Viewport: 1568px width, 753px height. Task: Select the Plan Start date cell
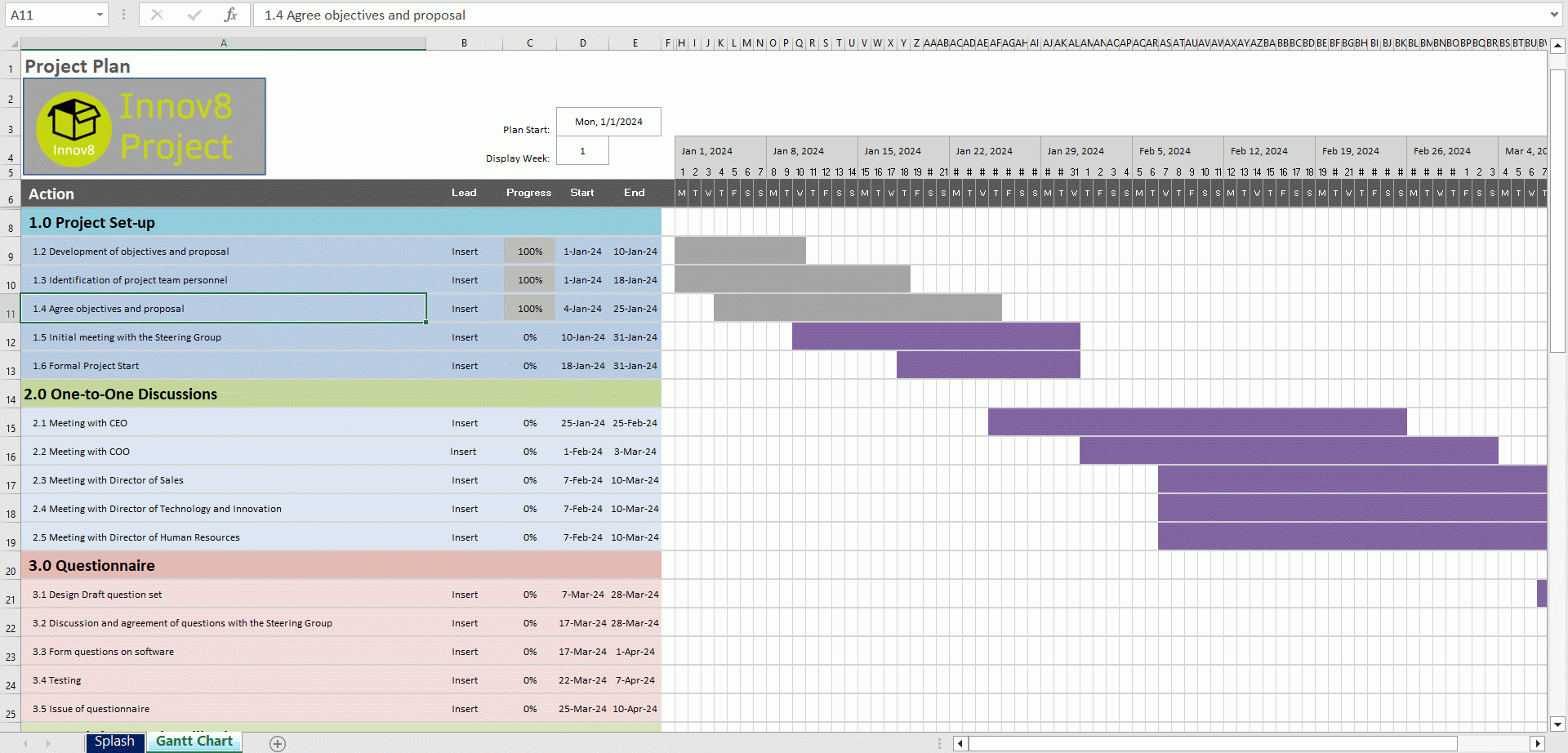coord(608,122)
